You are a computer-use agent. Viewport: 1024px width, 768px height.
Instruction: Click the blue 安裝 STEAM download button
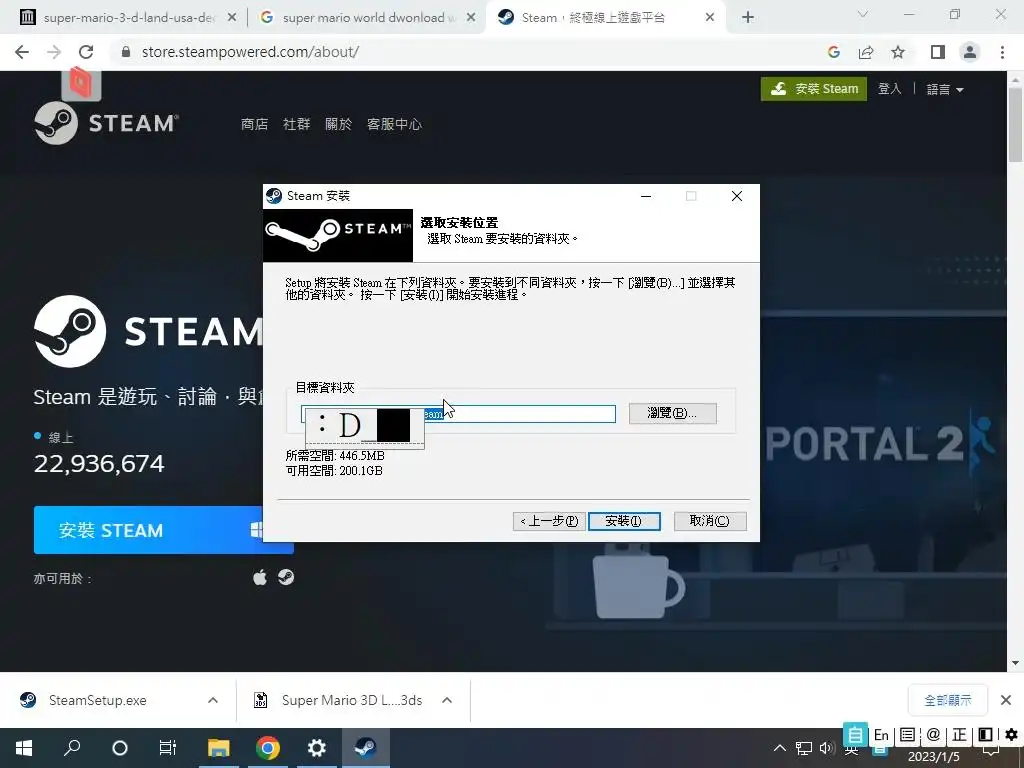click(x=163, y=530)
